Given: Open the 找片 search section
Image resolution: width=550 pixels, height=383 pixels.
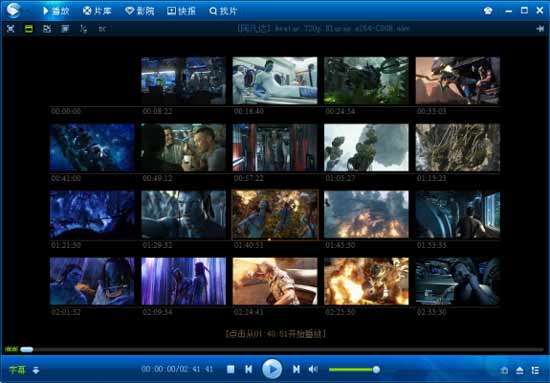Looking at the screenshot, I should click(223, 11).
